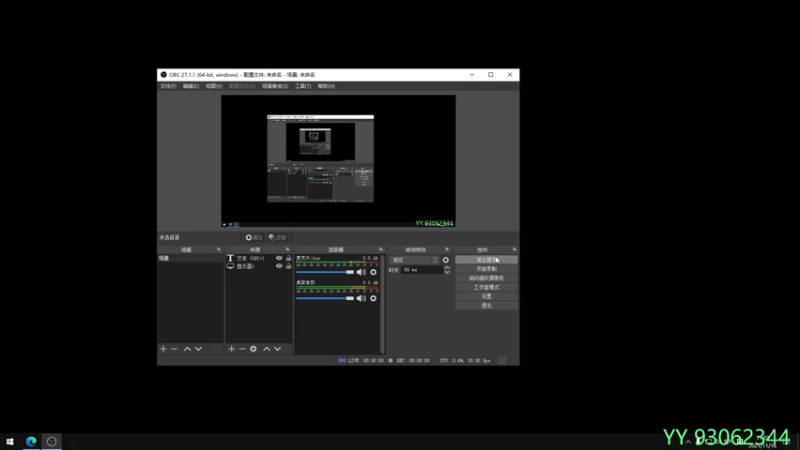Adjust the microphone/Aux volume slider

click(325, 272)
